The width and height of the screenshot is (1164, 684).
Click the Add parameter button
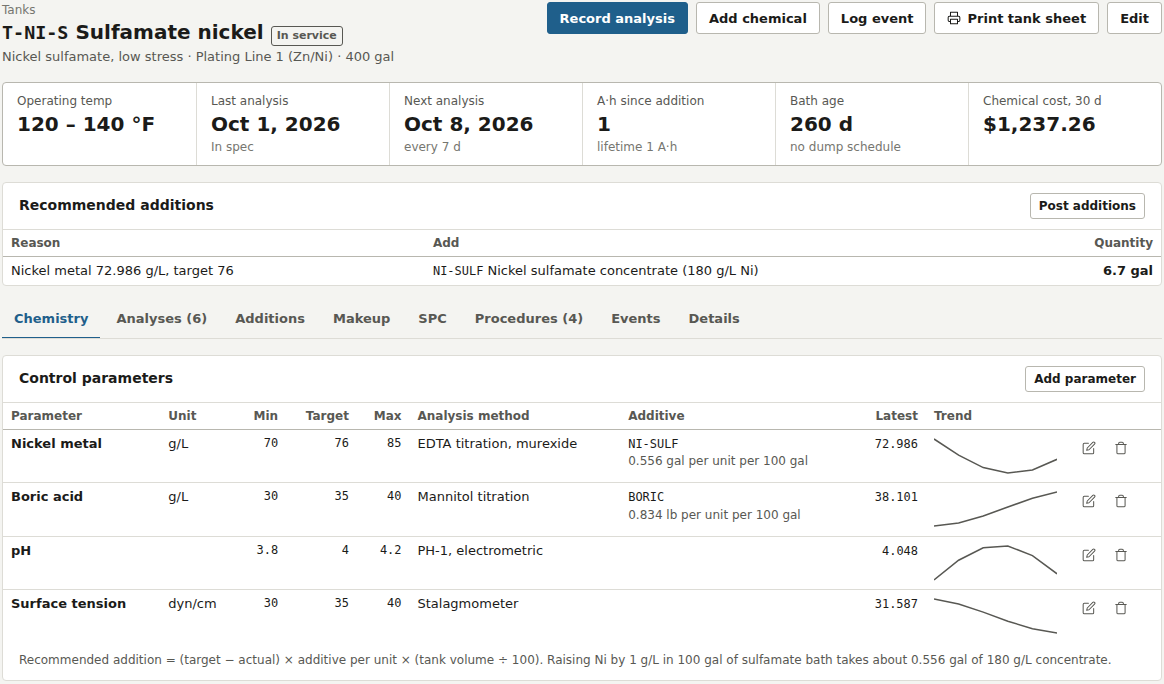(1085, 379)
